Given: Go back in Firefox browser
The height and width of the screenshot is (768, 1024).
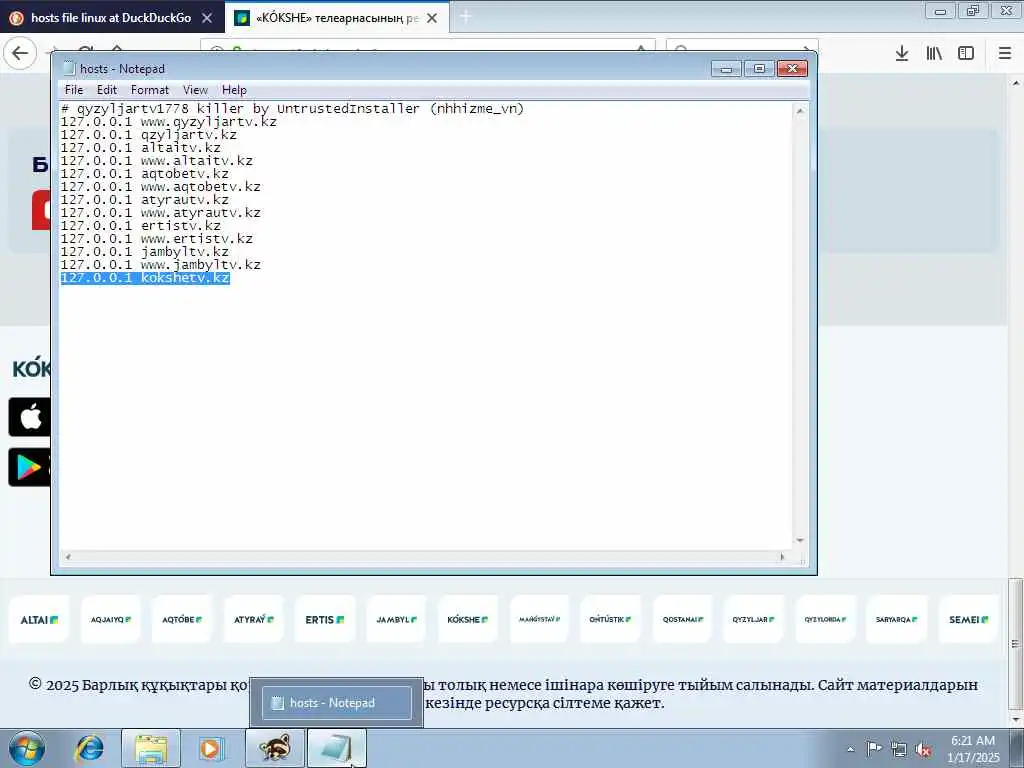Looking at the screenshot, I should click(20, 53).
